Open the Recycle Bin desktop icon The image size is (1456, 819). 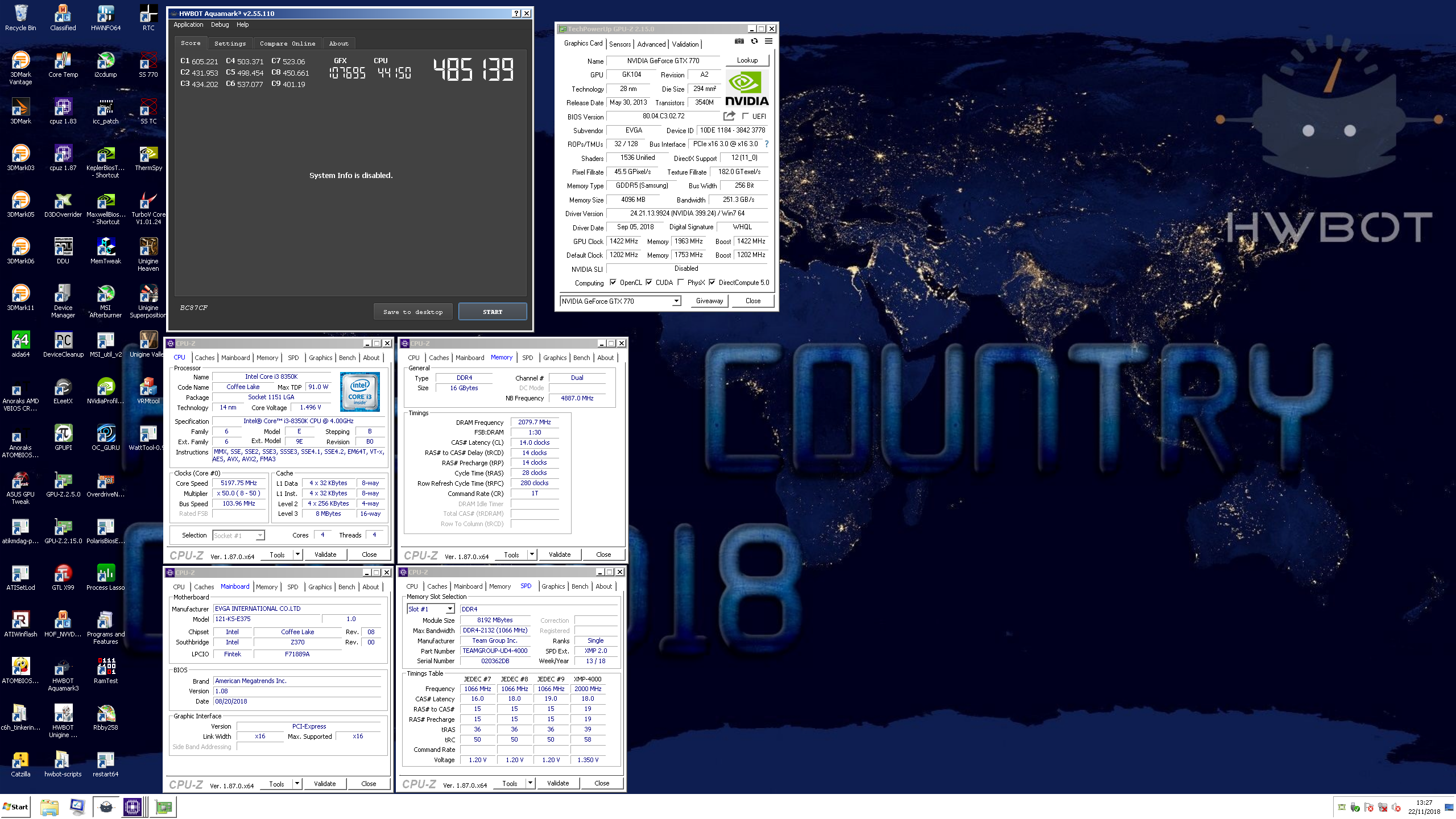tap(20, 17)
